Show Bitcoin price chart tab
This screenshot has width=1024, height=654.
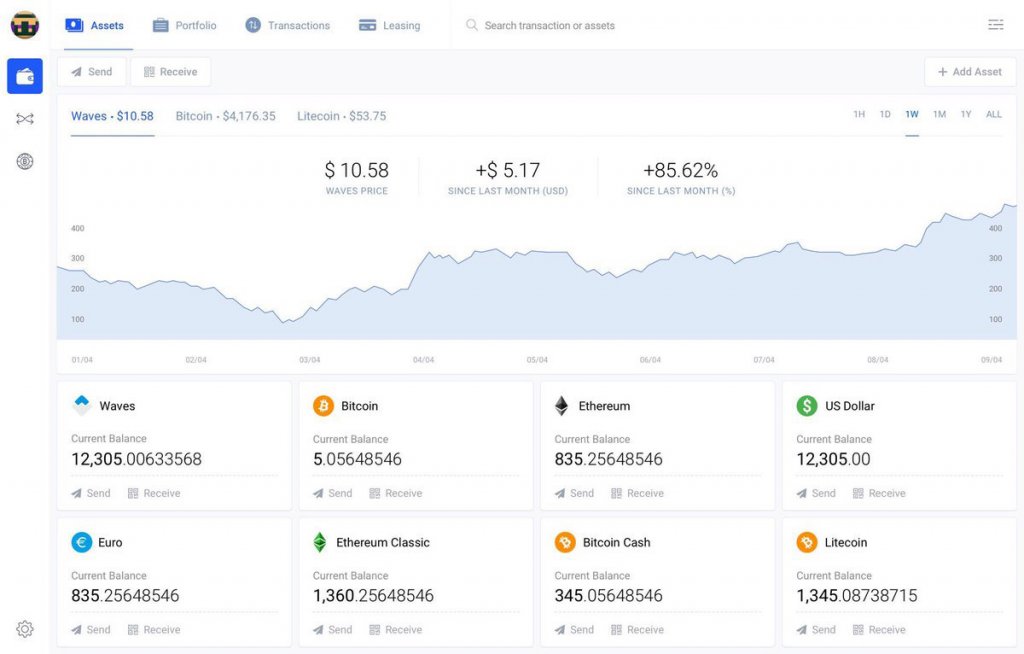click(225, 116)
